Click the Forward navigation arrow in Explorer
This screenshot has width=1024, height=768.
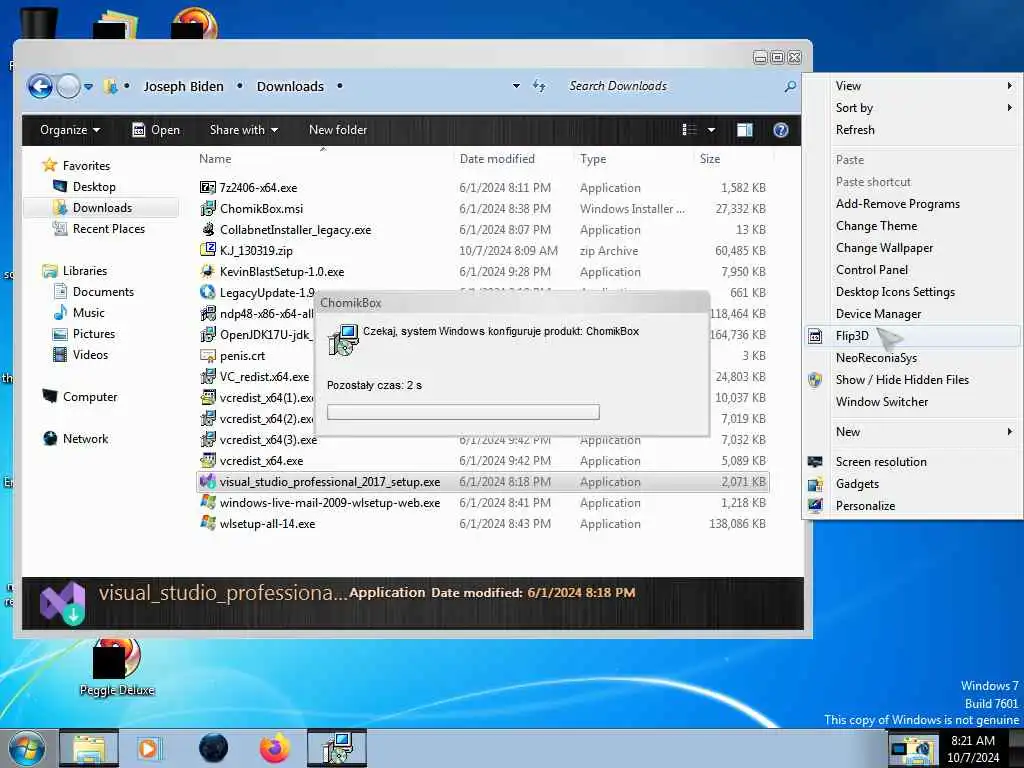[x=69, y=86]
